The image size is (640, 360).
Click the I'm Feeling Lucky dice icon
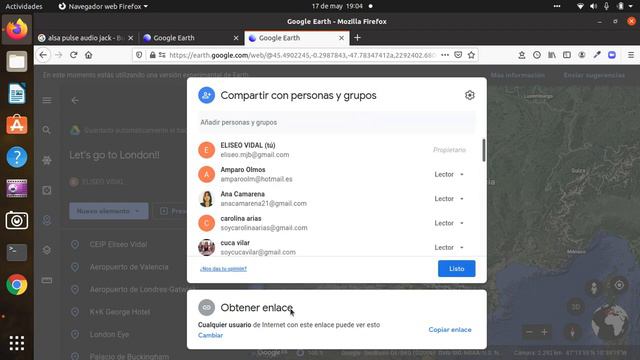[x=47, y=190]
